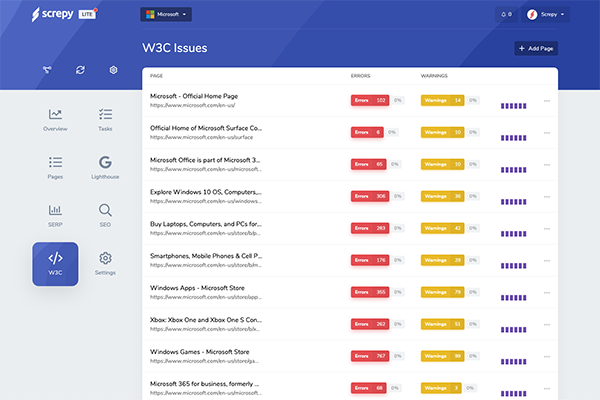The width and height of the screenshot is (600, 400).
Task: Go to the Pages list section
Action: 55,168
